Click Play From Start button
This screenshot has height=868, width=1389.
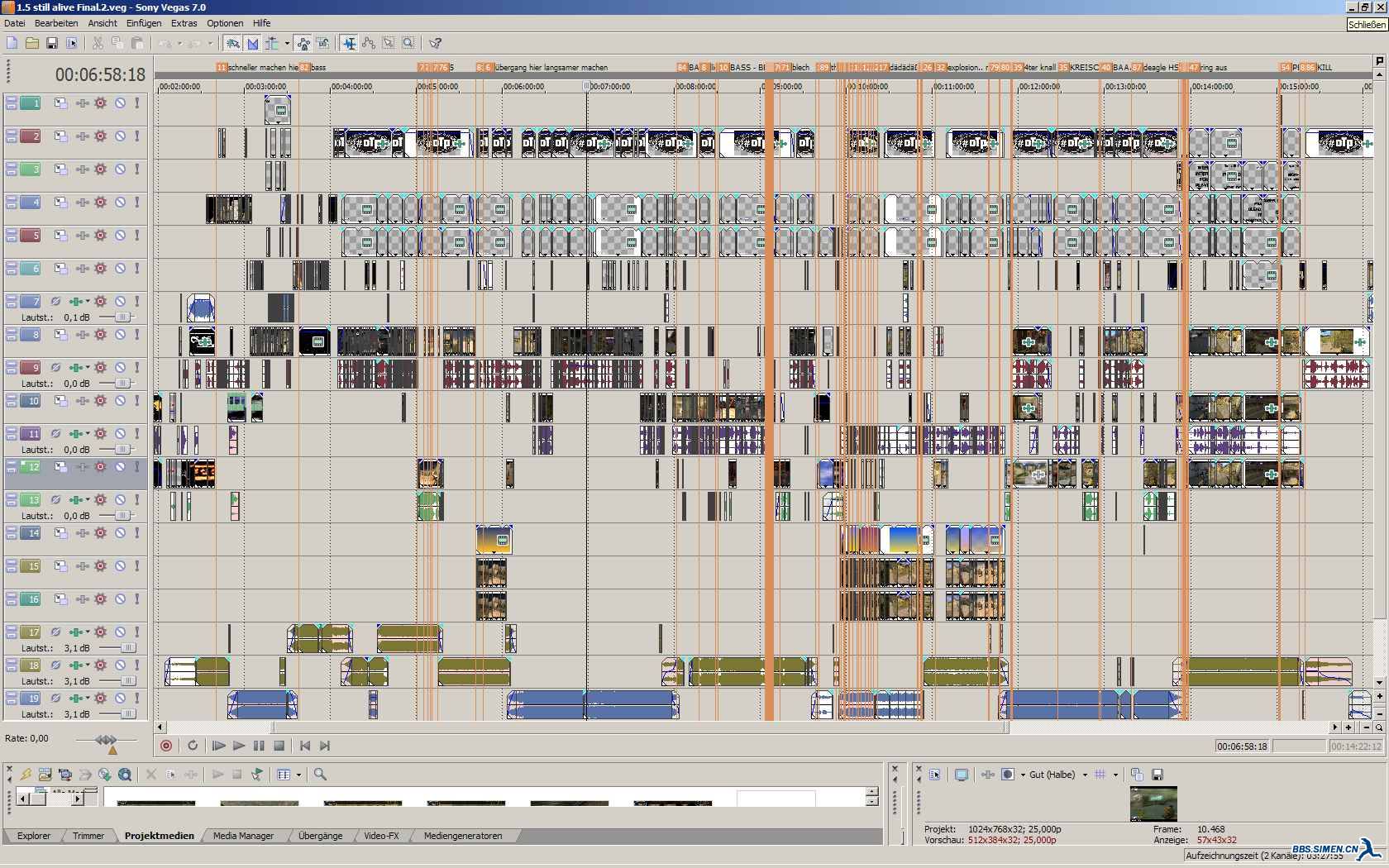(x=219, y=746)
